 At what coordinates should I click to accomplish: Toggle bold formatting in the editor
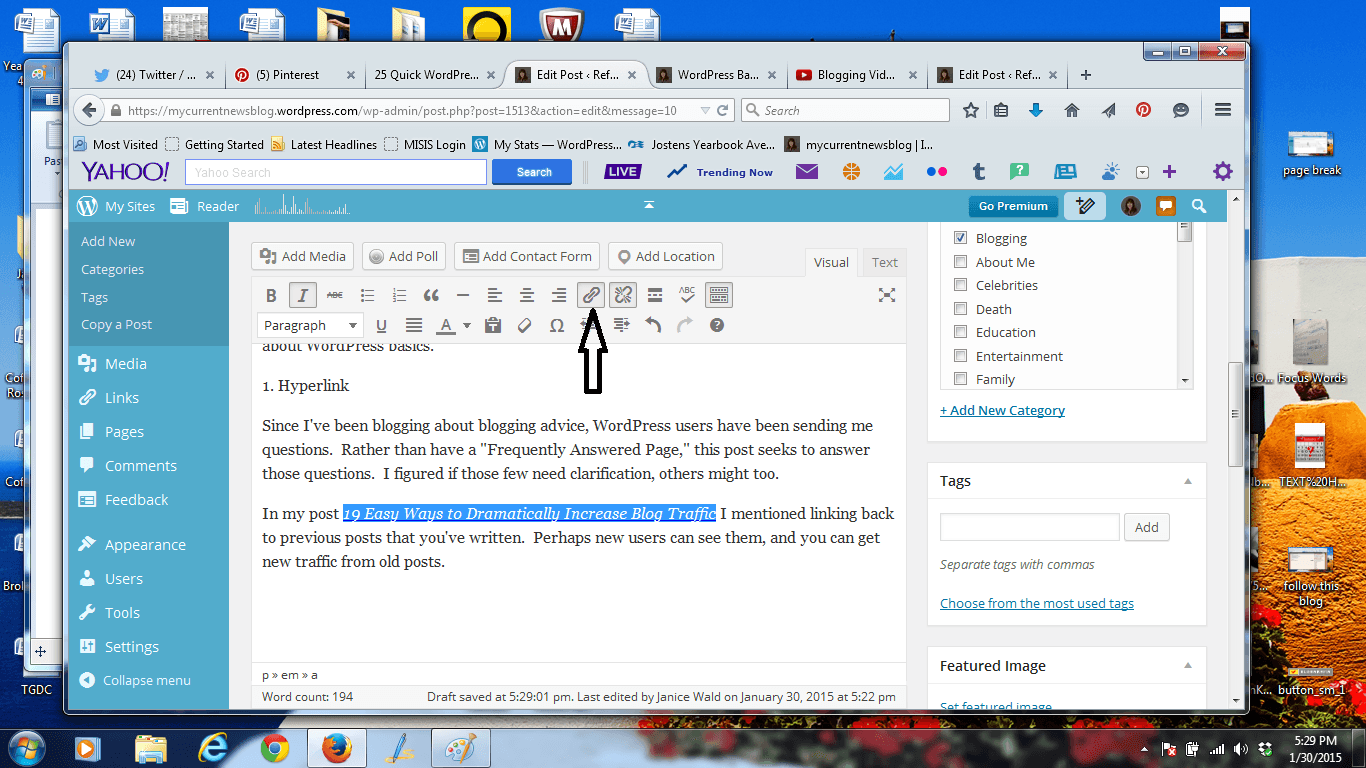(271, 294)
